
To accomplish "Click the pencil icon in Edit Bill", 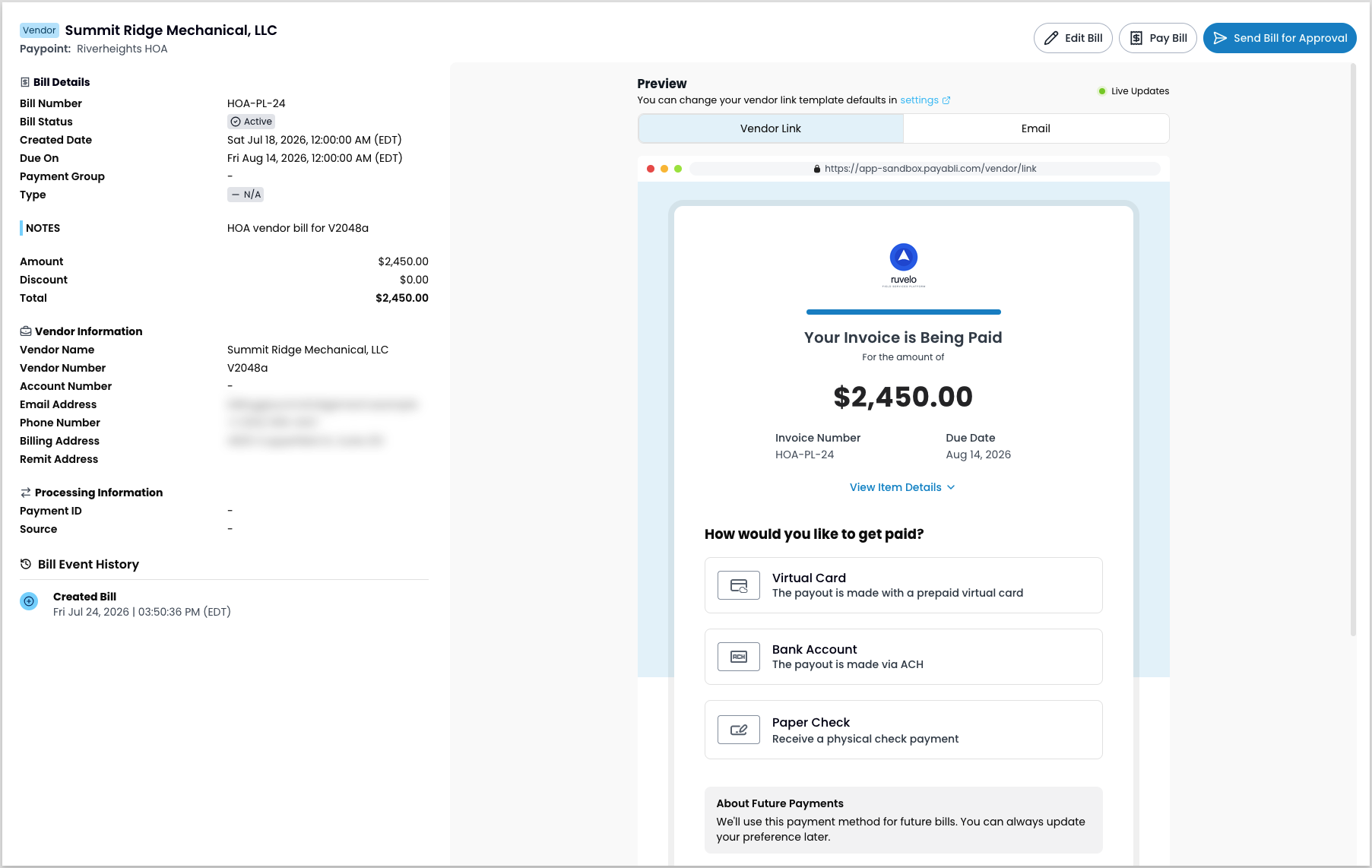I will click(x=1051, y=38).
